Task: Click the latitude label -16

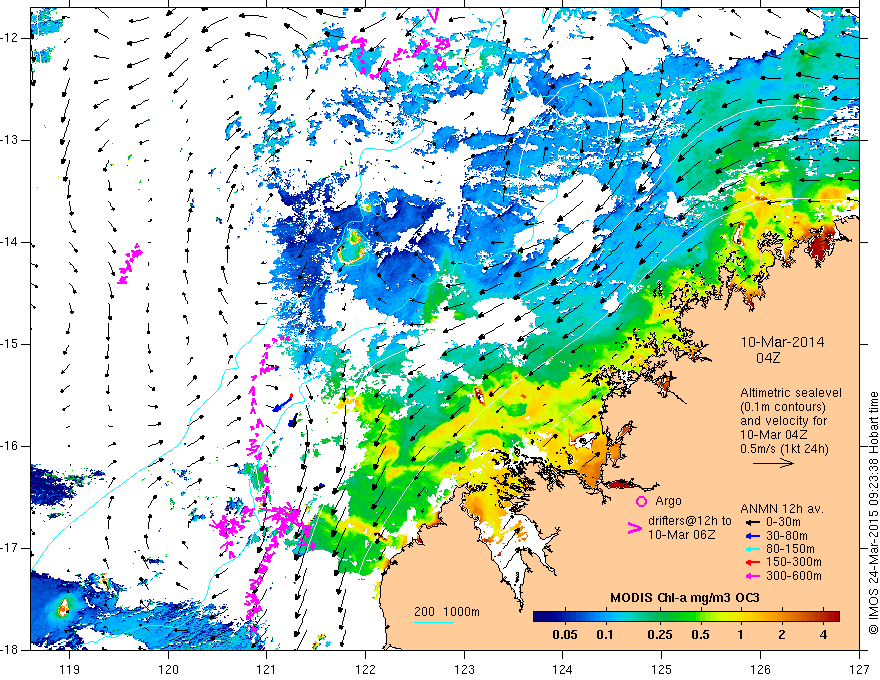Action: [9, 446]
